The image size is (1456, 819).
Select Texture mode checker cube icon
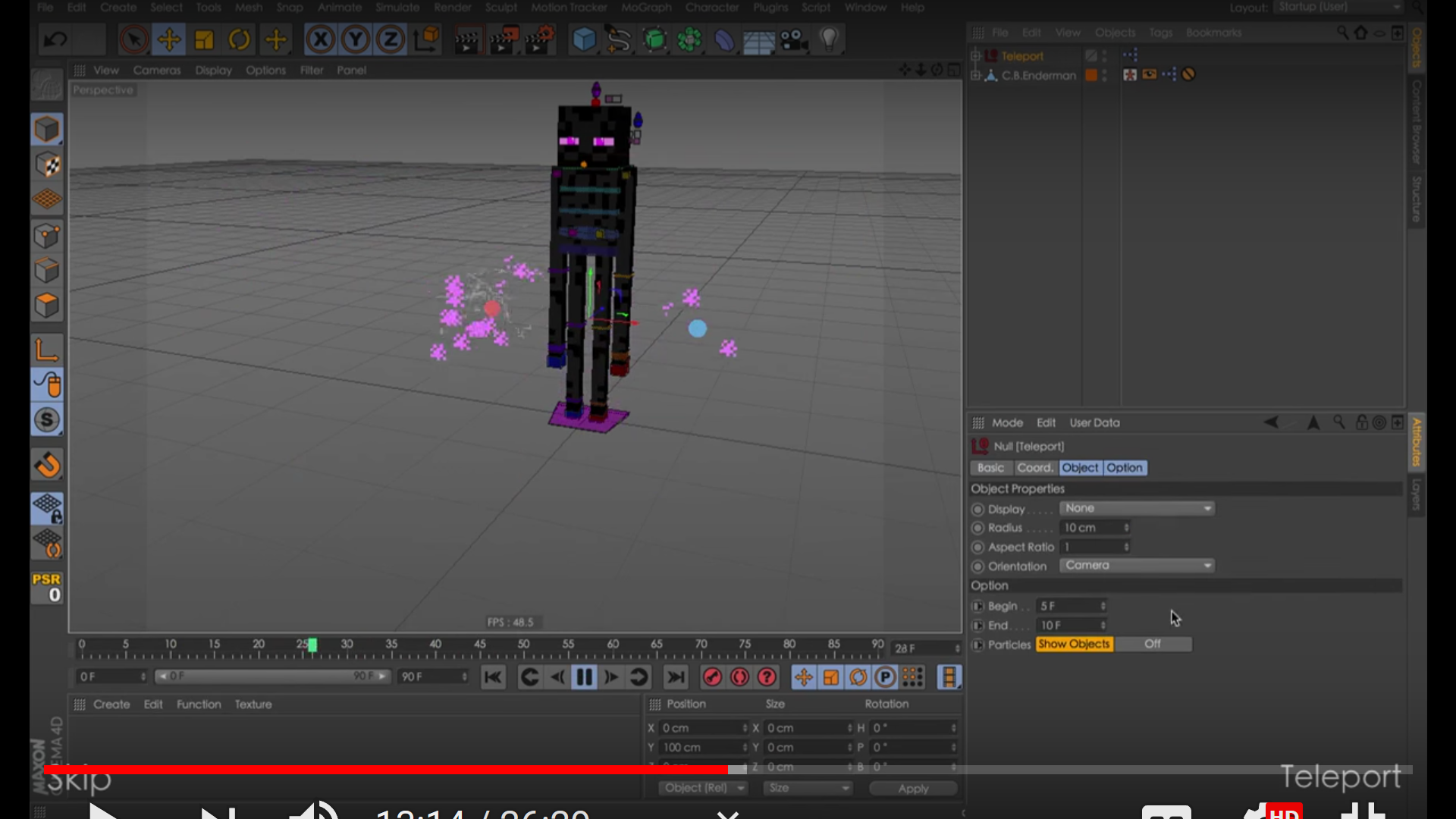[x=47, y=165]
